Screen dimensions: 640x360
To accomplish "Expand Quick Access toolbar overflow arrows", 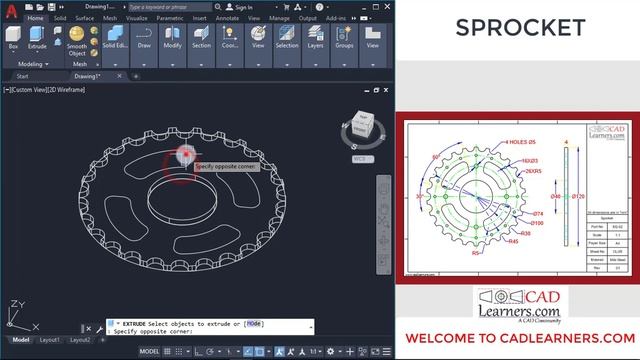I will (61, 7).
